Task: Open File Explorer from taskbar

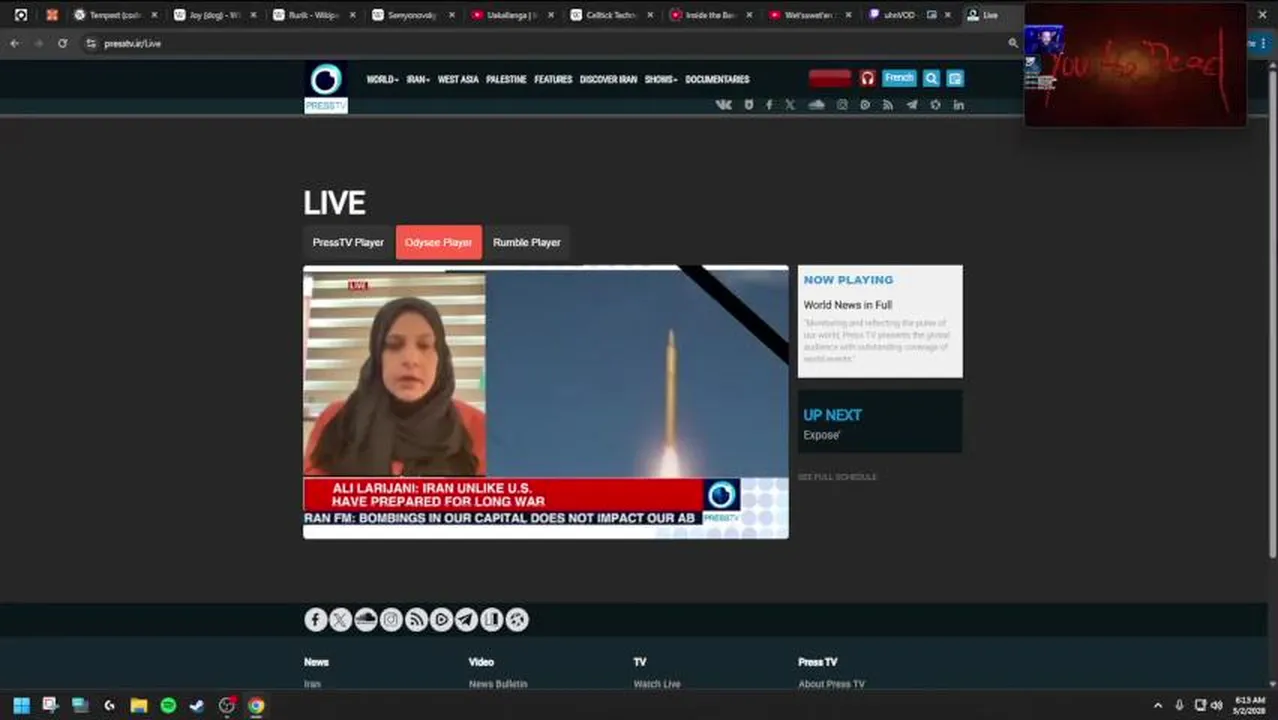Action: (139, 705)
